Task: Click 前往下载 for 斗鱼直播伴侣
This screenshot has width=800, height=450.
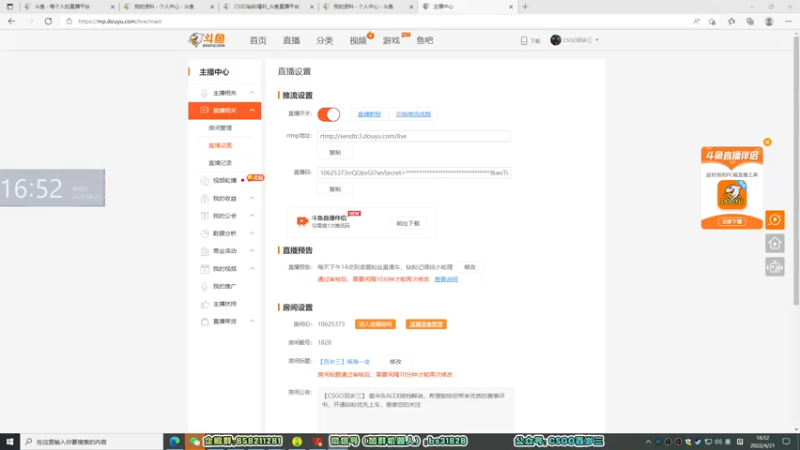Action: 408,223
